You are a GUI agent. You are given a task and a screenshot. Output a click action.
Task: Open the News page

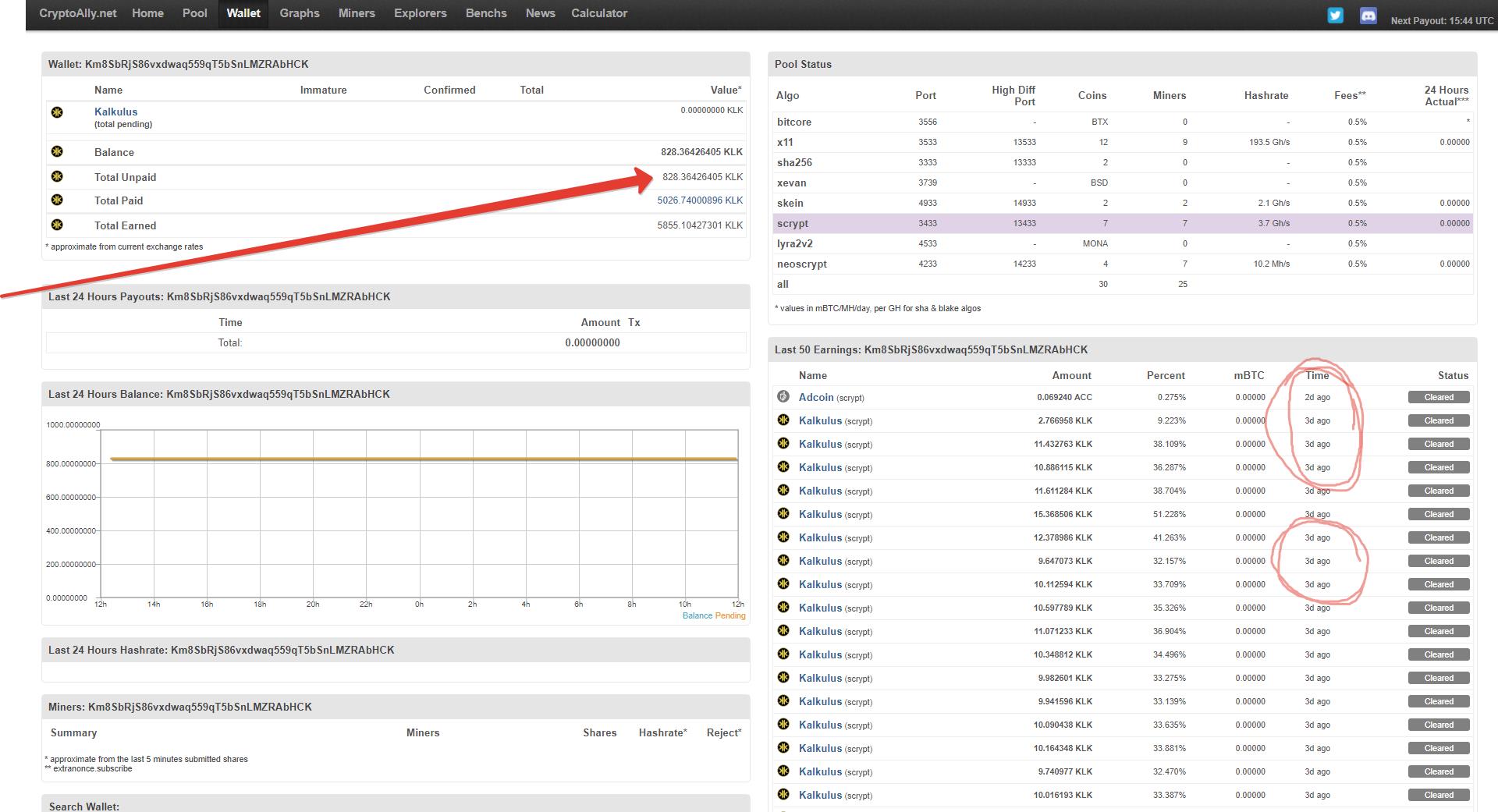coord(540,13)
